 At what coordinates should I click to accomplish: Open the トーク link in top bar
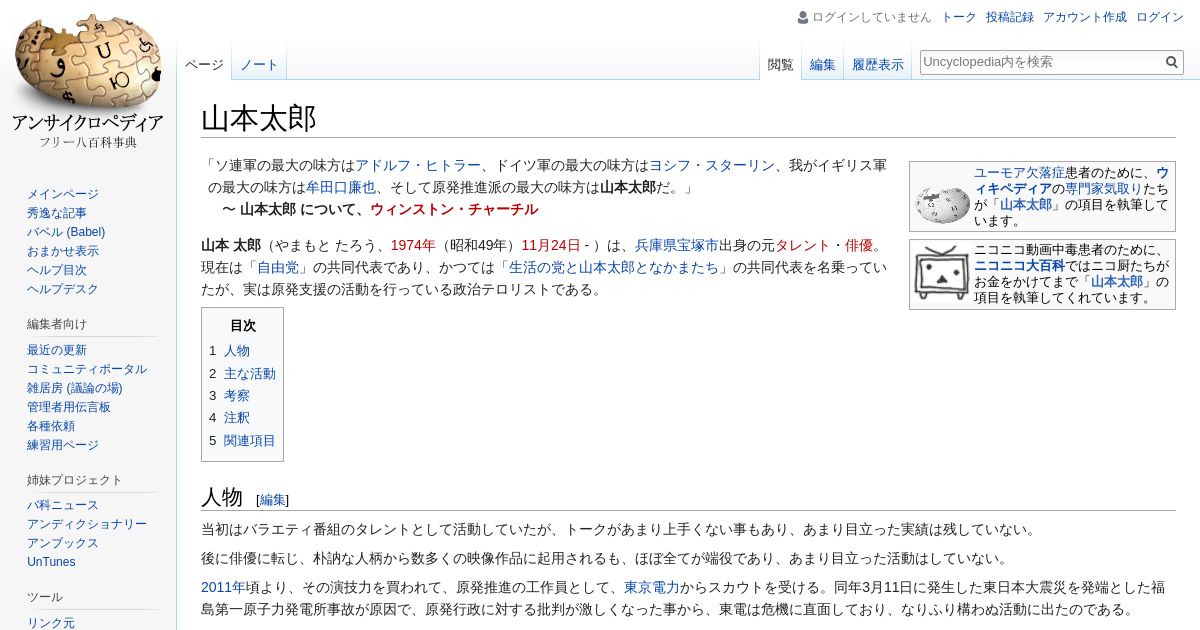[x=959, y=17]
